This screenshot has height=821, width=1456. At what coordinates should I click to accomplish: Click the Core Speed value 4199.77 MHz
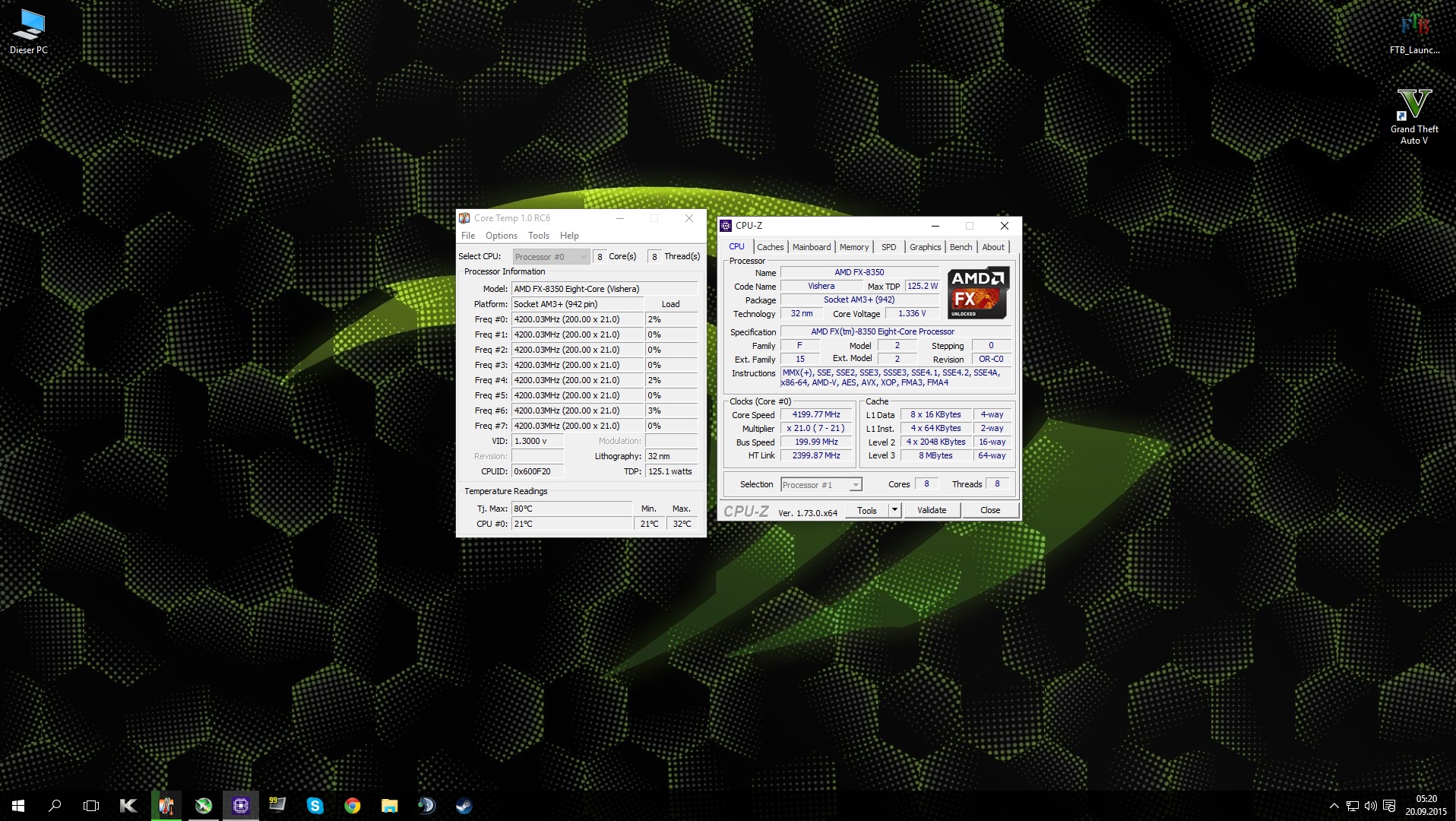[816, 415]
